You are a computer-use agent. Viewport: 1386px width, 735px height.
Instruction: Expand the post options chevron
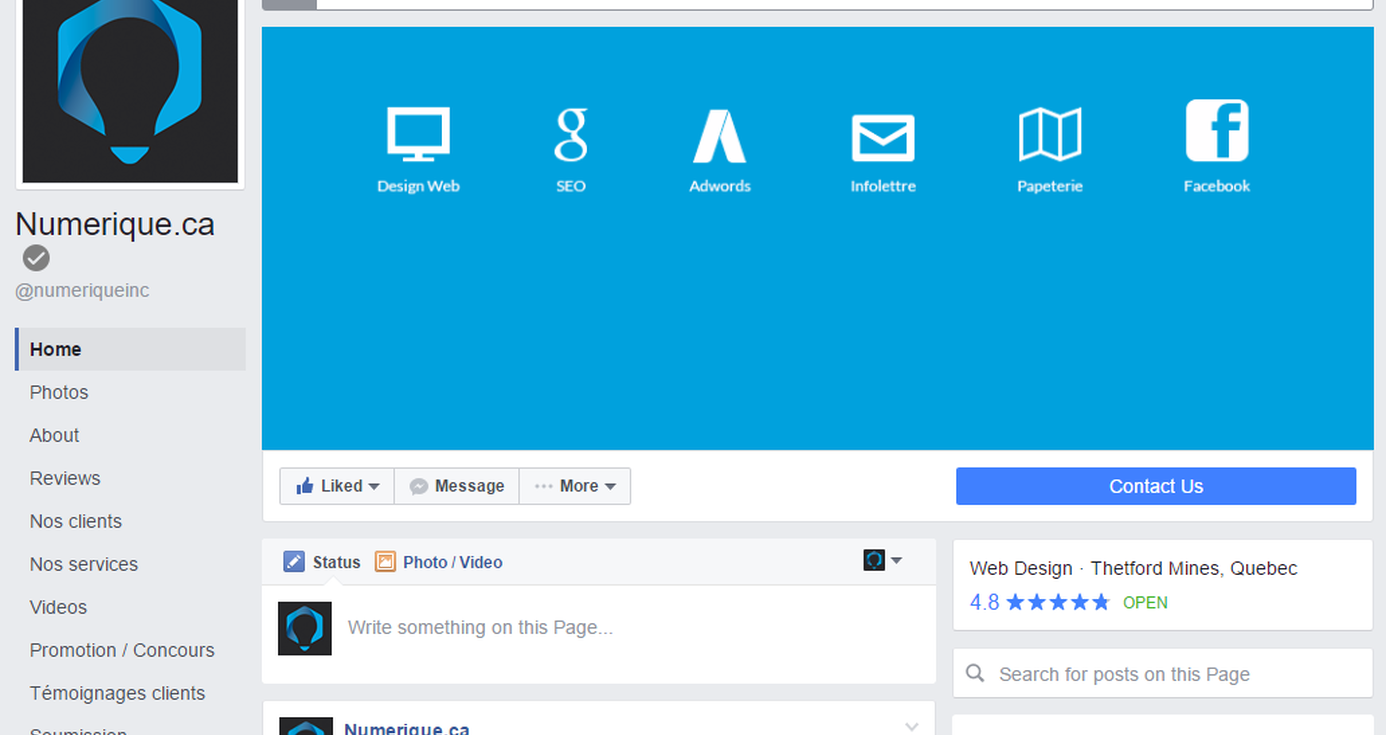pyautogui.click(x=911, y=726)
